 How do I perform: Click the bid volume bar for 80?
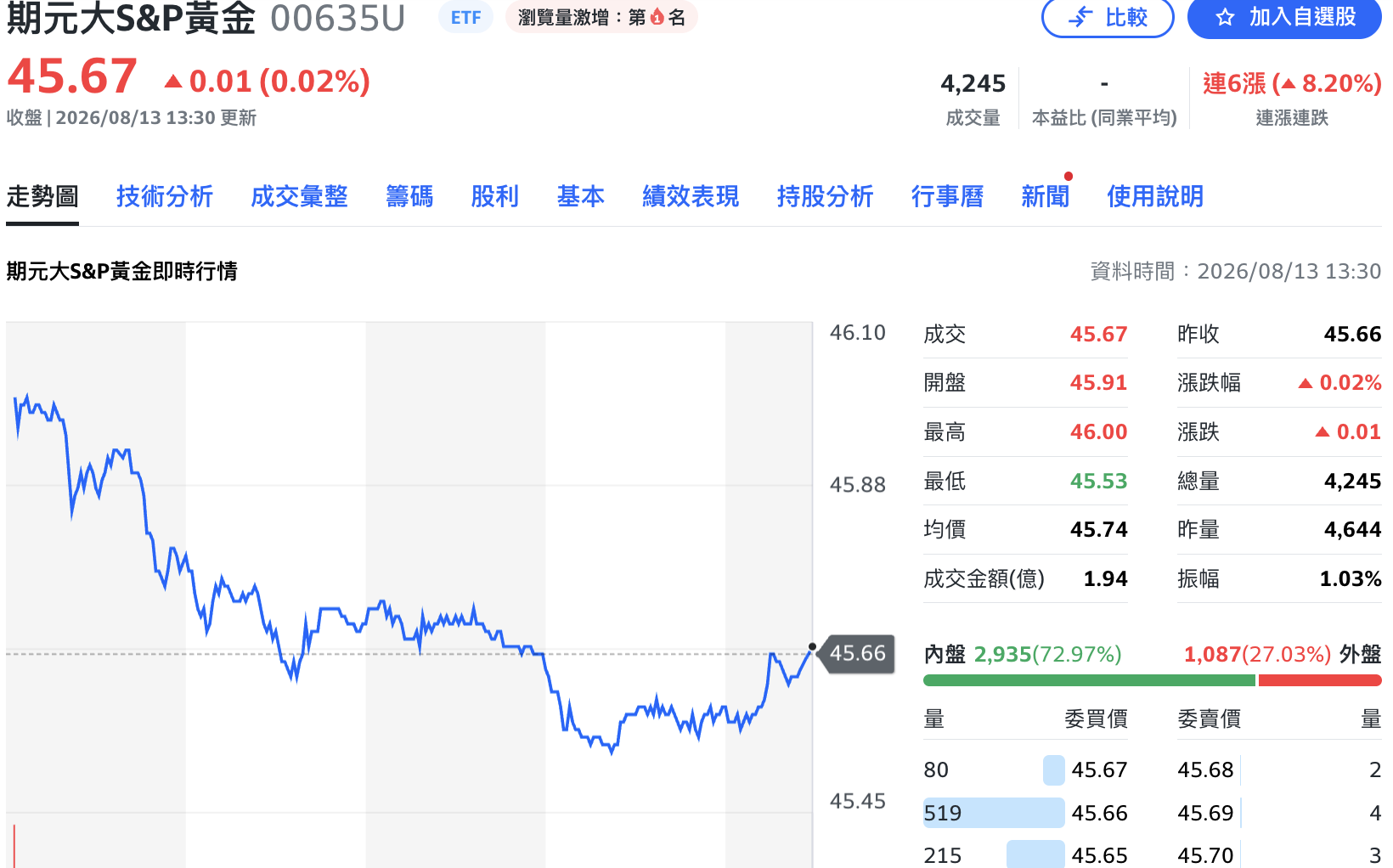pos(1053,770)
